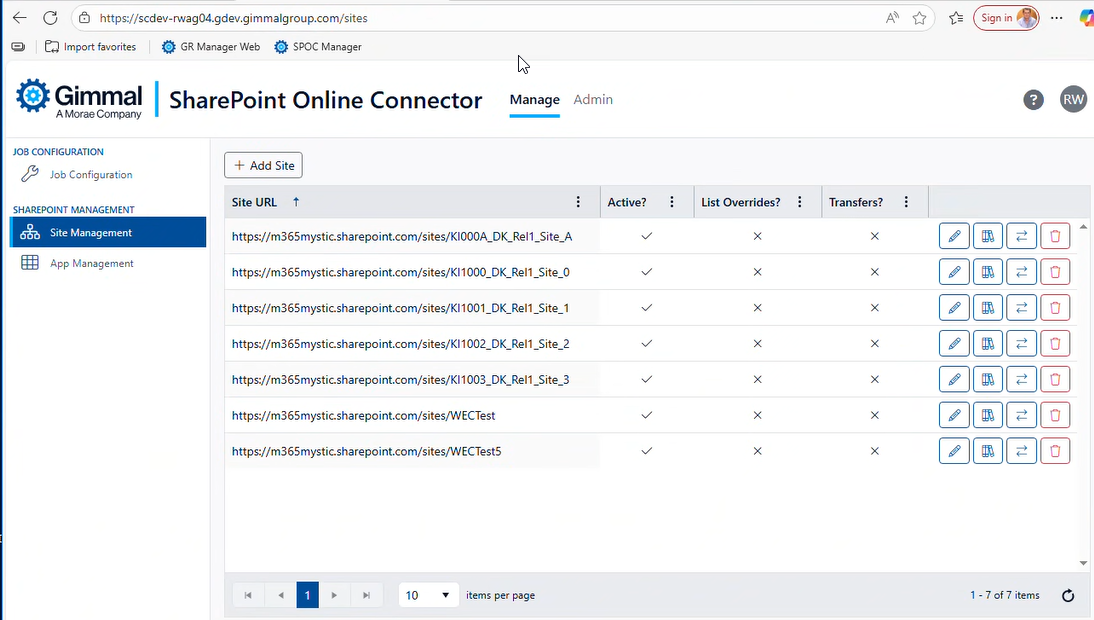Click the Add Site button
1094x620 pixels.
[x=263, y=165]
